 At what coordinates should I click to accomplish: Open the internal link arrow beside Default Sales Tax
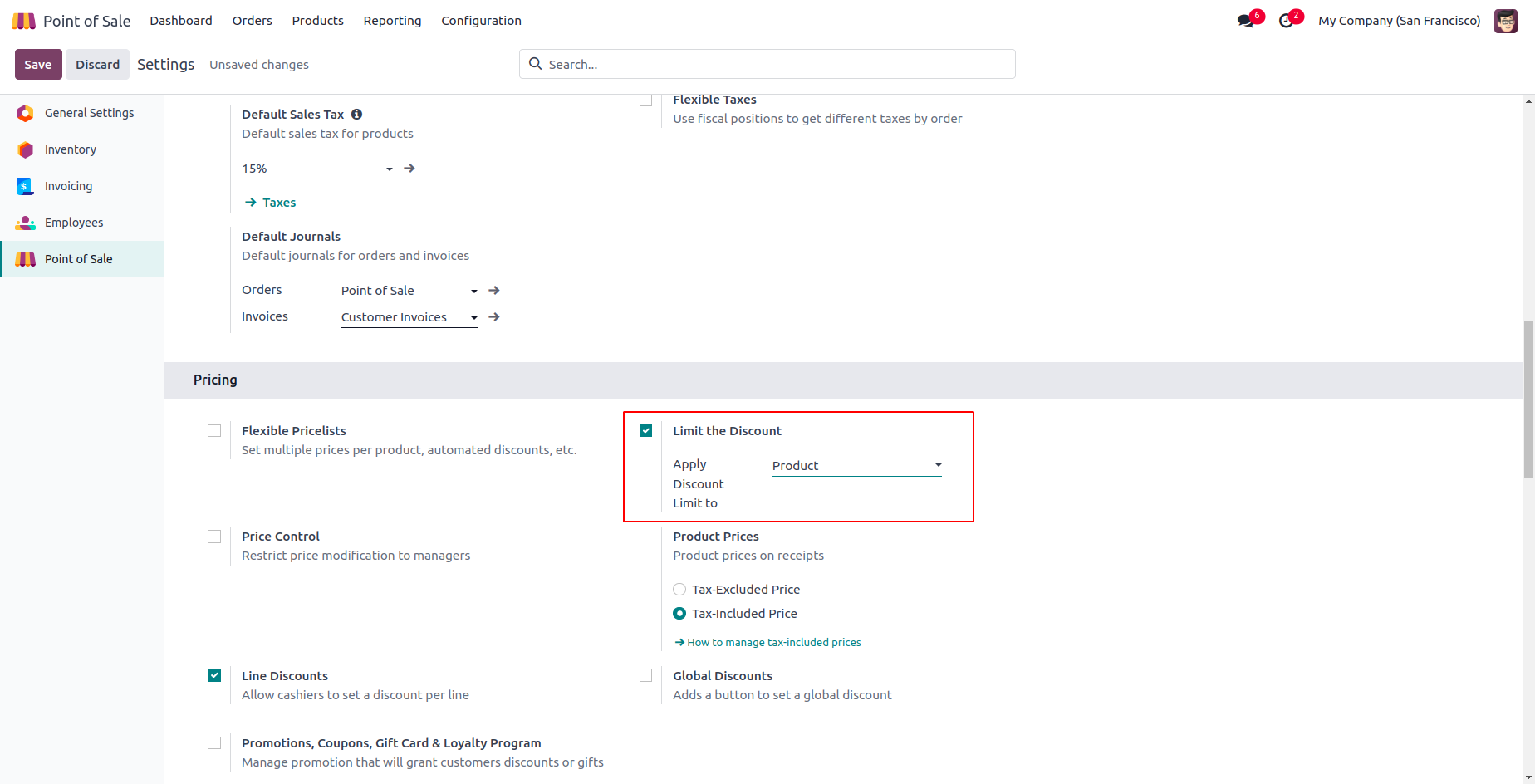coord(409,169)
